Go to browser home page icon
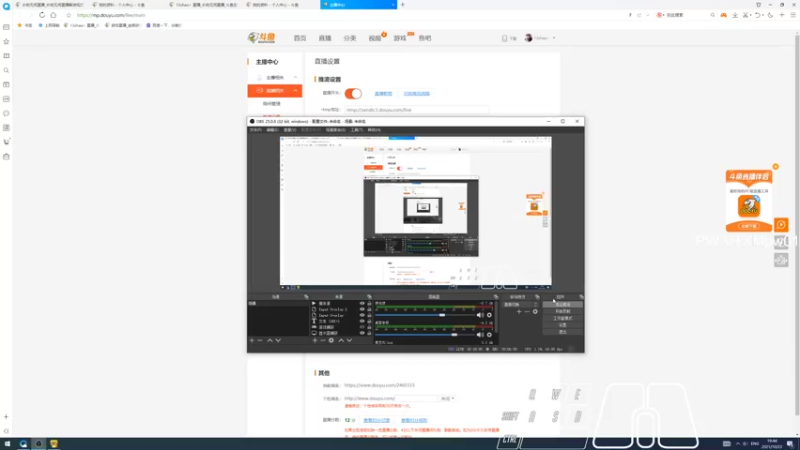Screen dimensions: 800x450 coord(53,15)
